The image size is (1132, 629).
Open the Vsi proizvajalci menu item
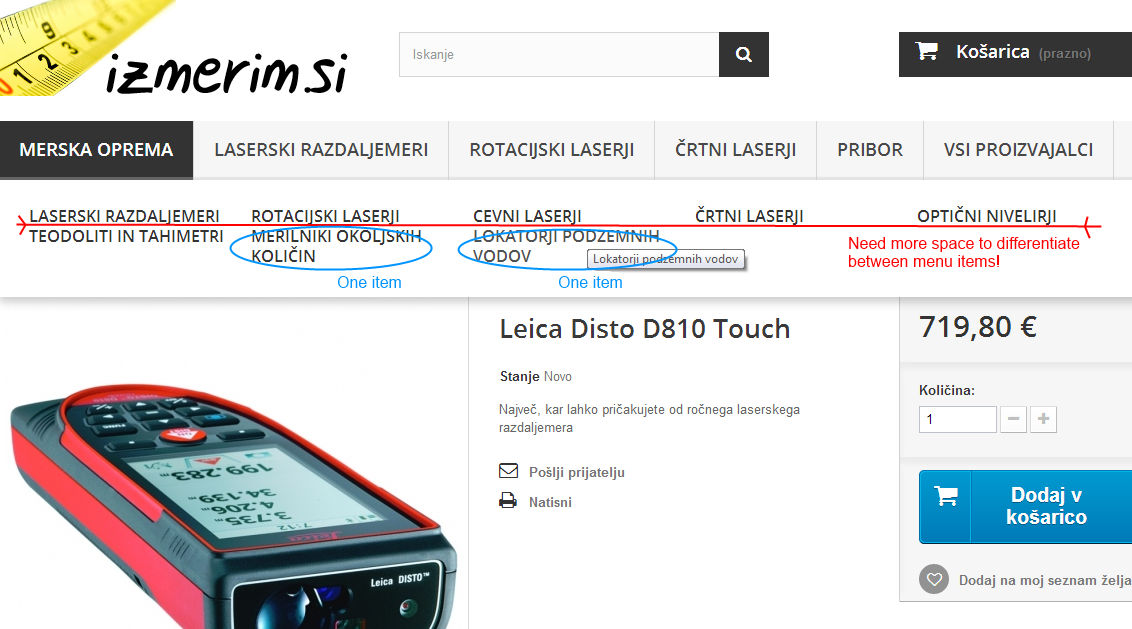[1018, 150]
